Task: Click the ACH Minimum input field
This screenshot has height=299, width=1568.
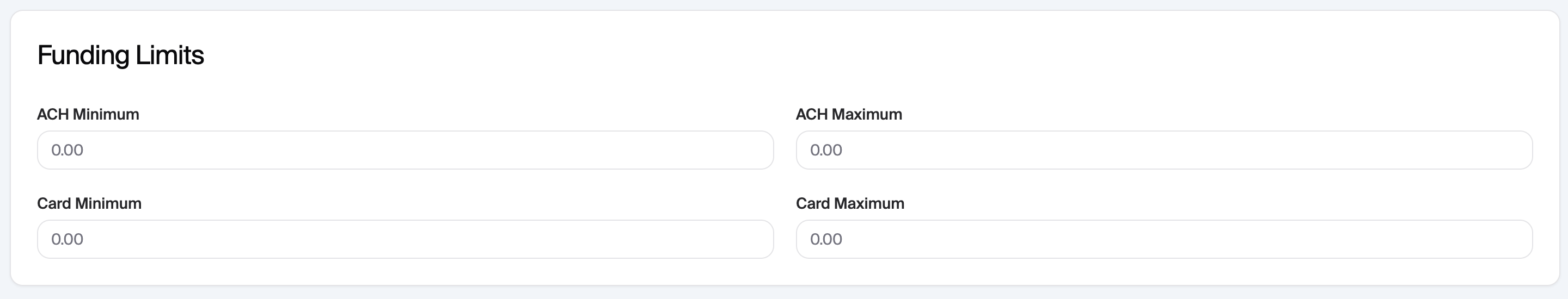Action: point(405,150)
